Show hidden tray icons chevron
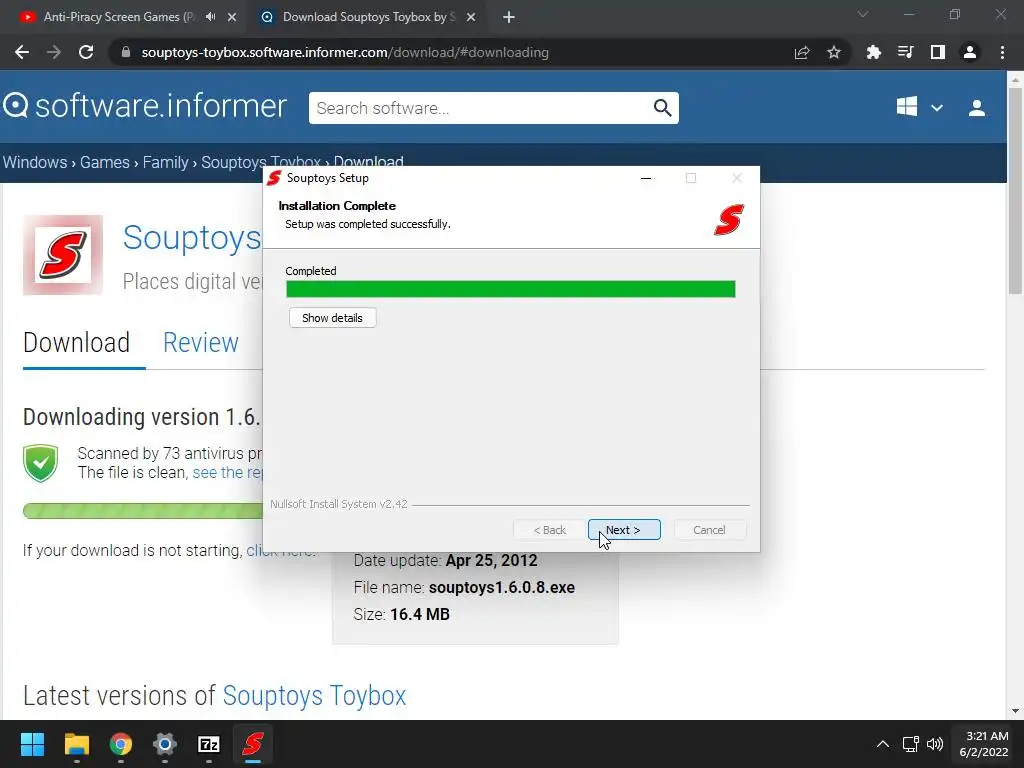The width and height of the screenshot is (1024, 768). (882, 744)
